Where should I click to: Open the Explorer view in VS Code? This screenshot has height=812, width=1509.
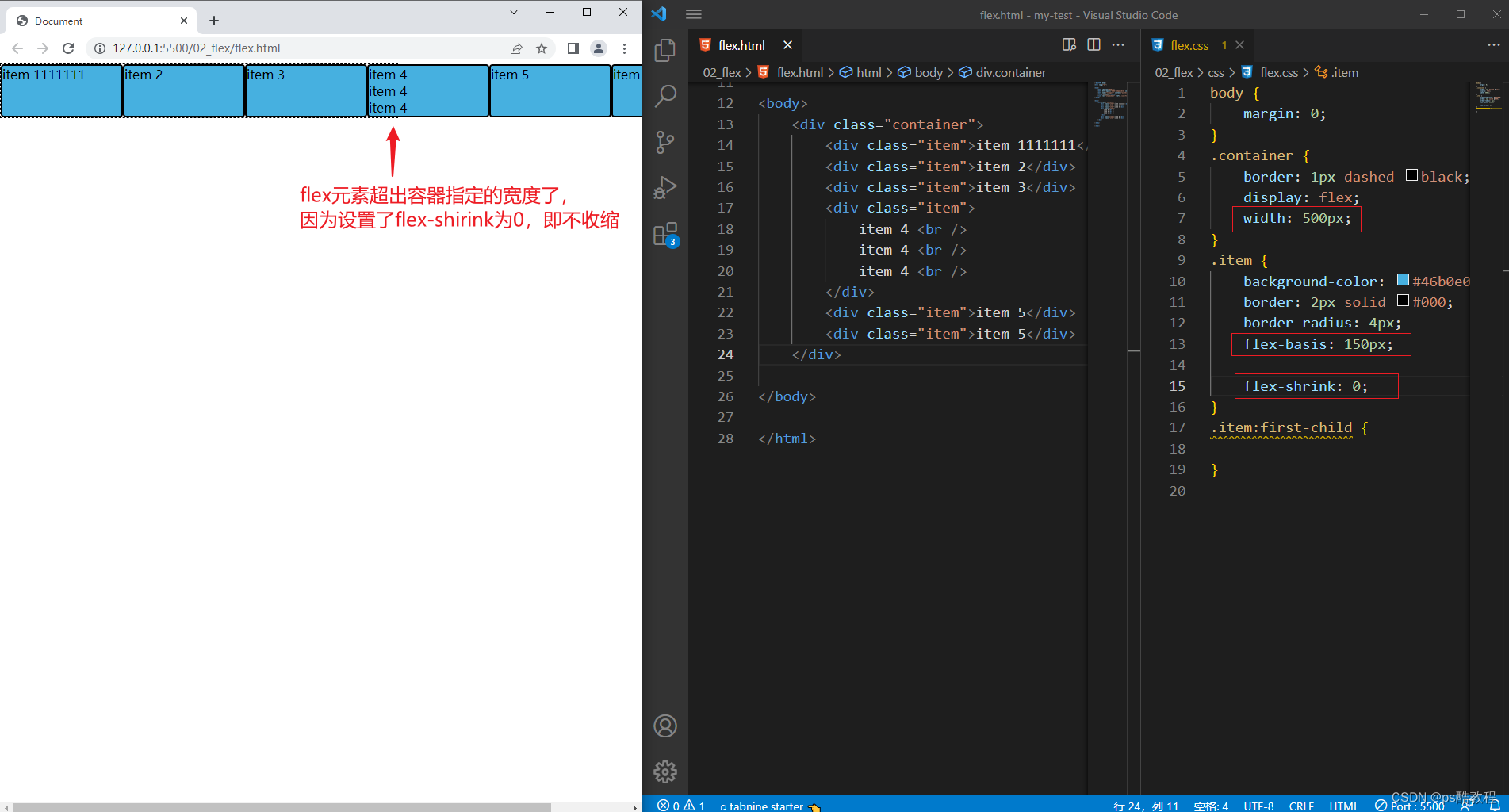click(x=665, y=51)
